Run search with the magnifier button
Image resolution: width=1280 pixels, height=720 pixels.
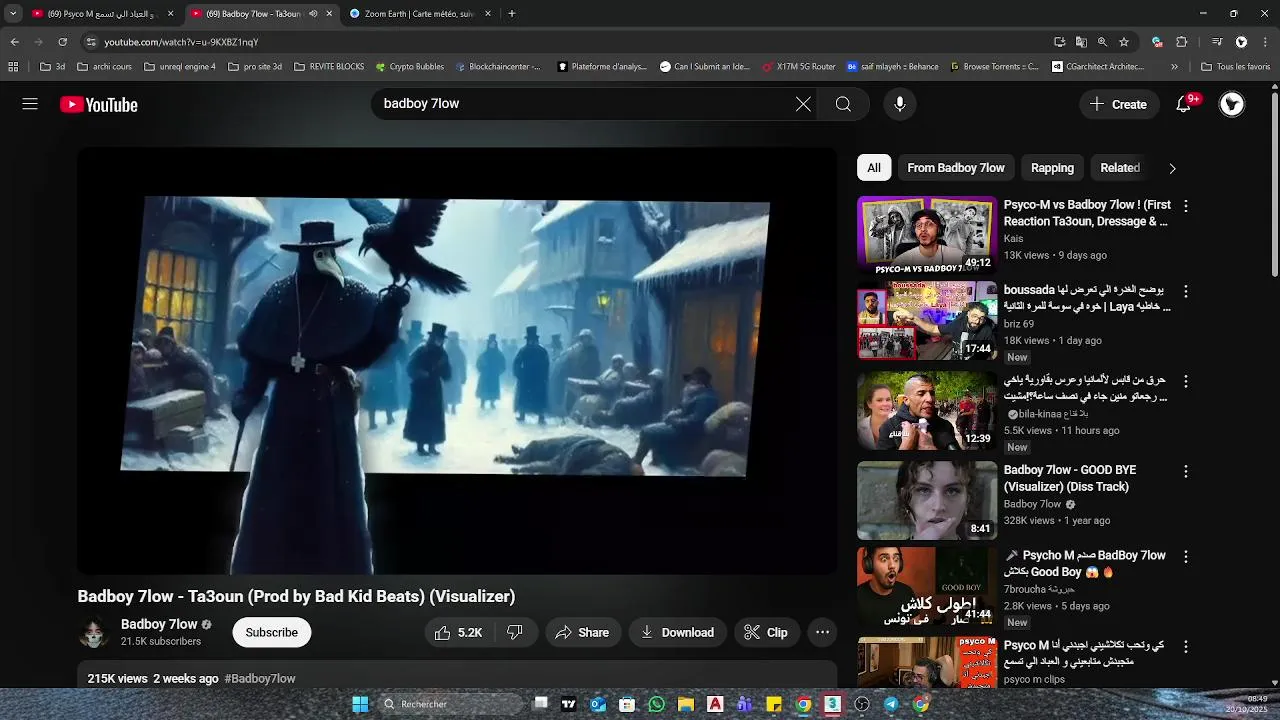pos(843,104)
